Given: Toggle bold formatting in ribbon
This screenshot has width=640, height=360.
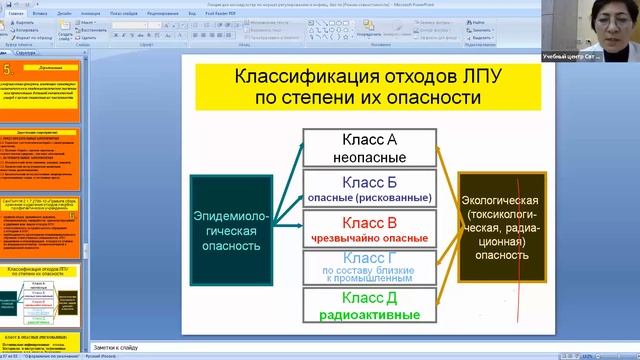Looking at the screenshot, I should pos(116,36).
